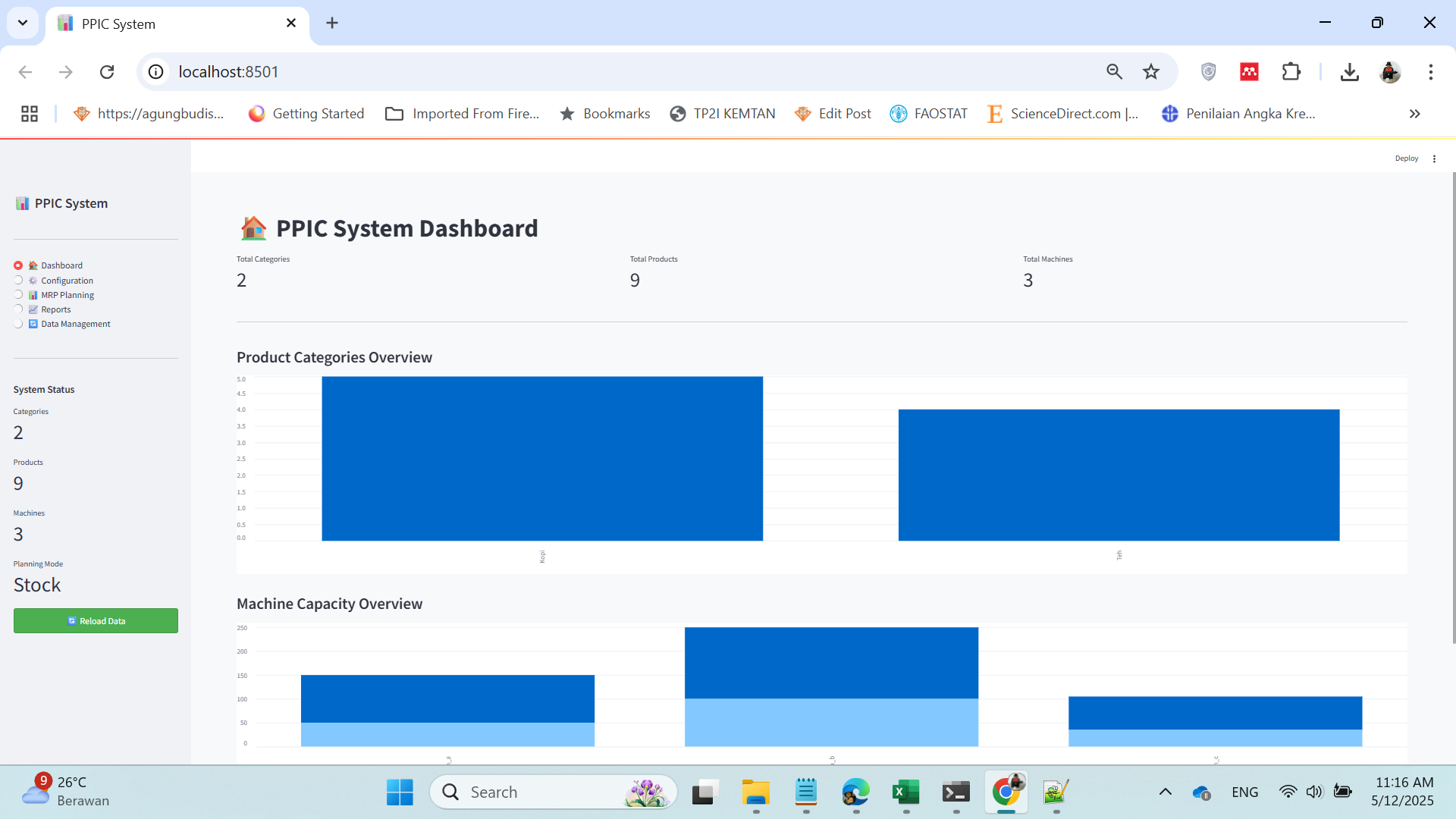
Task: Open the shield extension icon
Action: point(1209,72)
